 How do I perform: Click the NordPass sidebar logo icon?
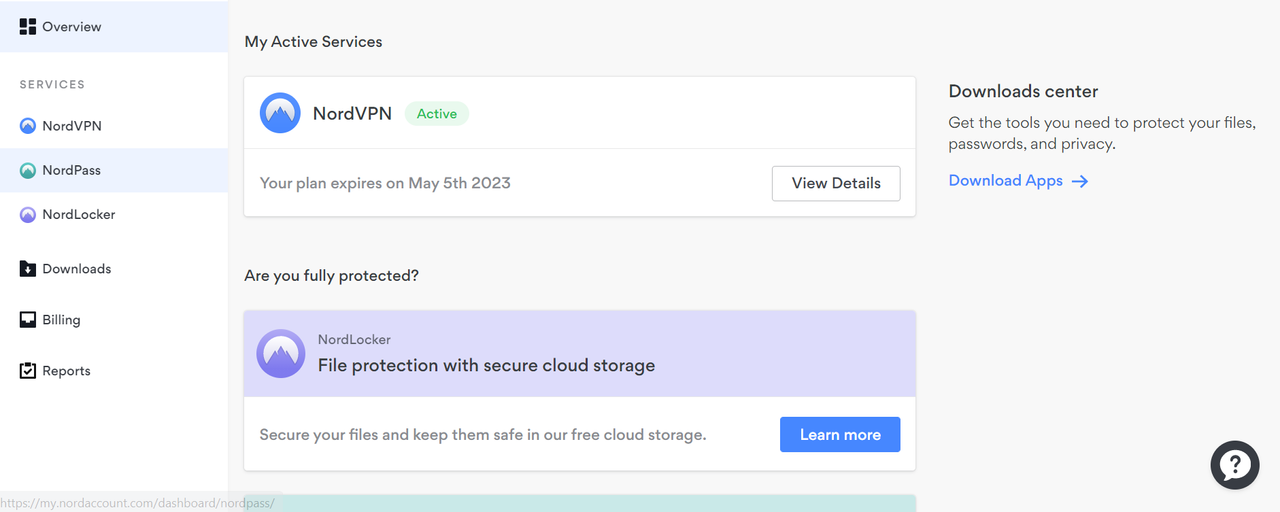click(28, 171)
